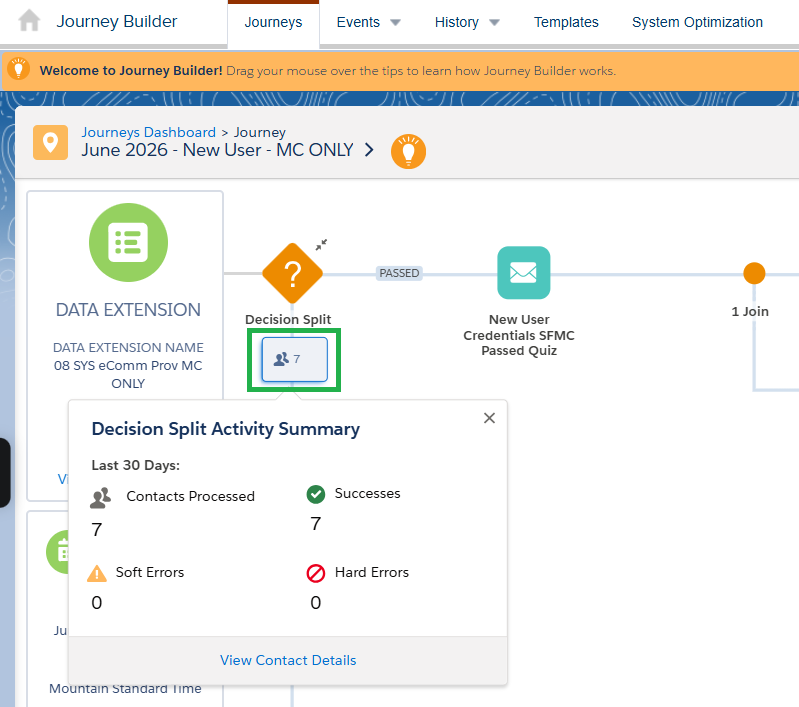Open the teal email activity icon
The width and height of the screenshot is (799, 707).
[523, 273]
